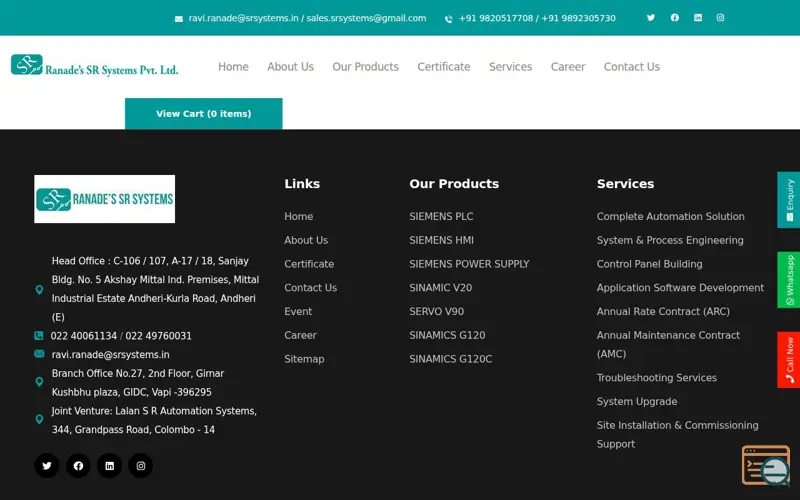Image resolution: width=800 pixels, height=500 pixels.
Task: Open Certificate in the top navigation
Action: (444, 67)
